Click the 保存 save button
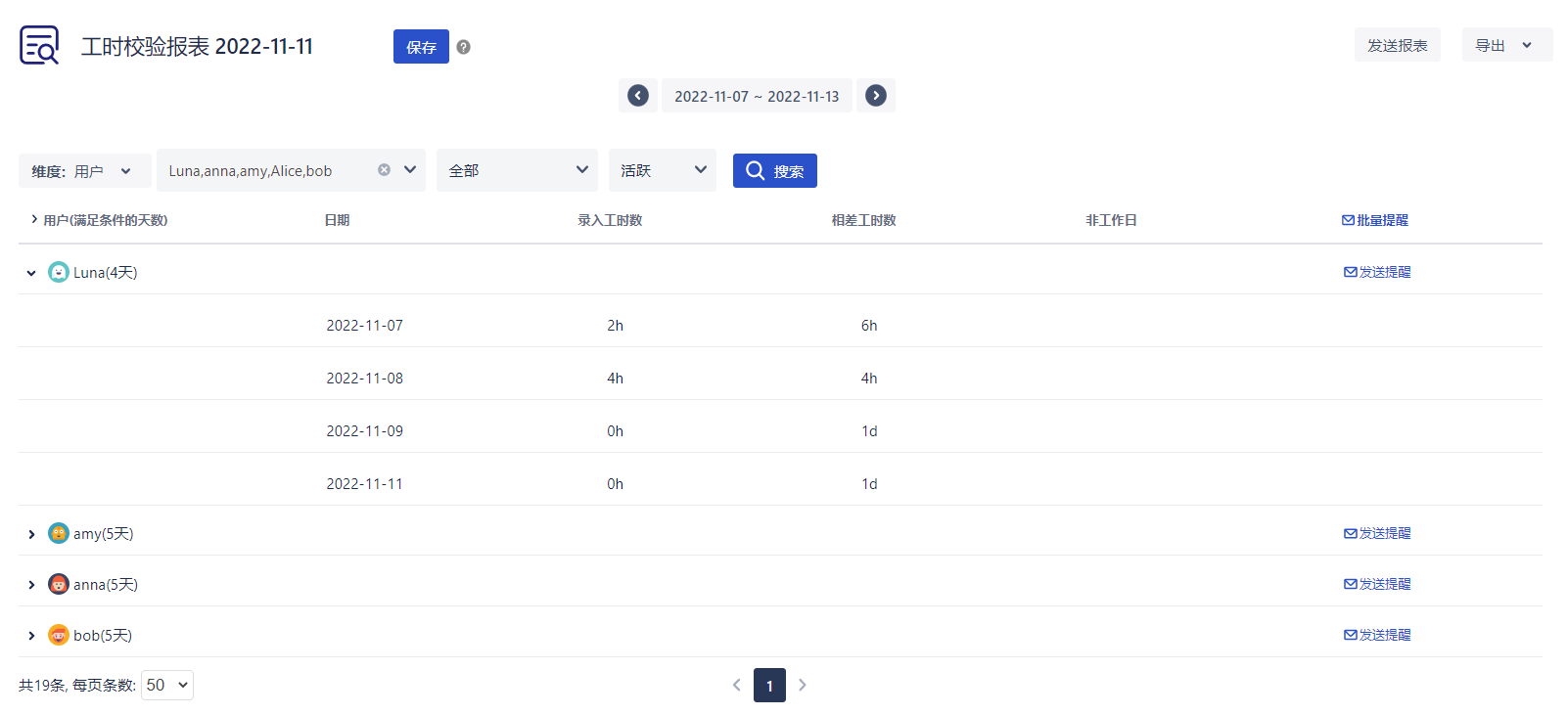Image resolution: width=1568 pixels, height=715 pixels. 421,47
